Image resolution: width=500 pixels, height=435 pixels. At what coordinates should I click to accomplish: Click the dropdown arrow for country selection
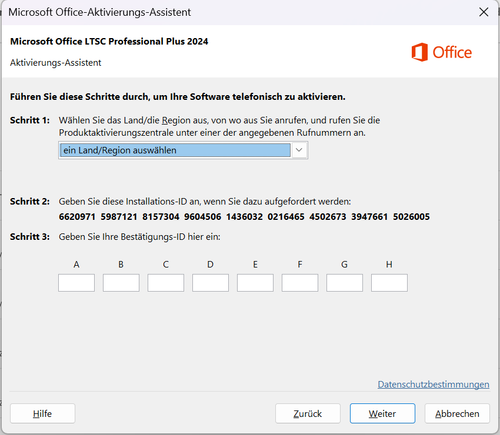click(299, 150)
